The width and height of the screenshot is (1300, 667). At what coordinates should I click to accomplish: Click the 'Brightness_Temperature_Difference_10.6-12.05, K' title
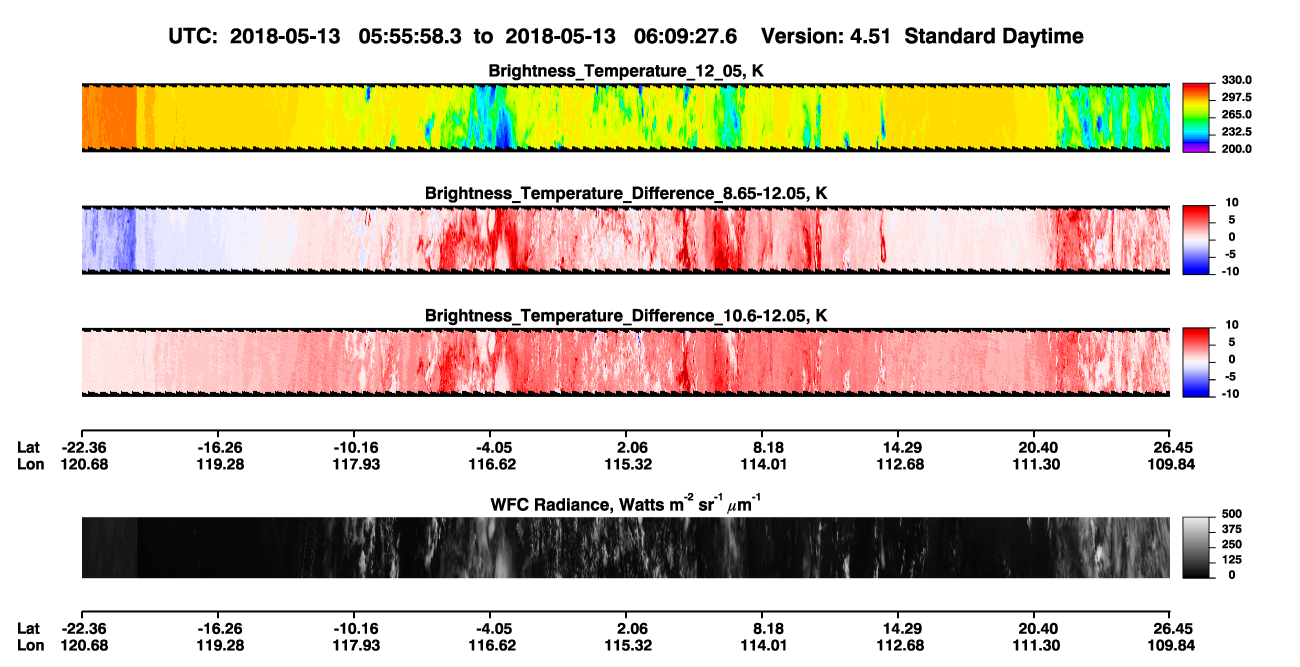coord(626,316)
